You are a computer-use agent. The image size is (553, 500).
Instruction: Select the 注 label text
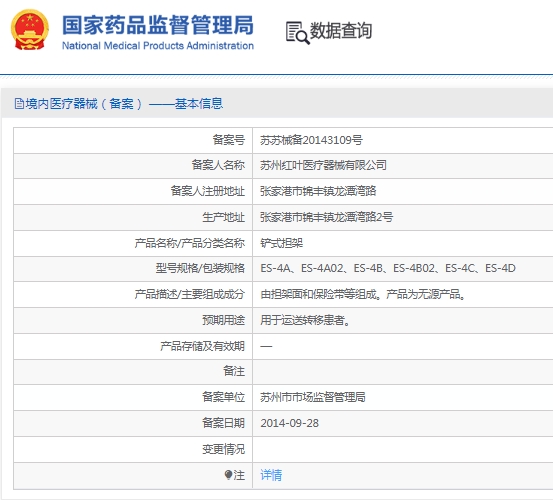click(239, 475)
